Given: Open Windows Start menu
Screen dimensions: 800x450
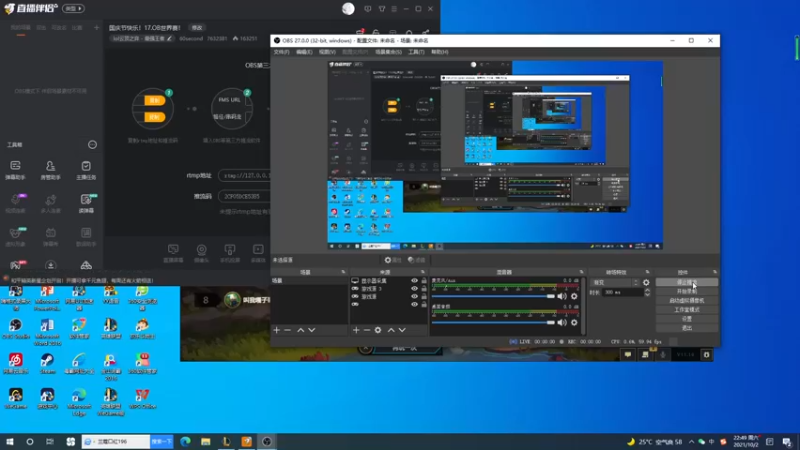Looking at the screenshot, I should (x=10, y=441).
